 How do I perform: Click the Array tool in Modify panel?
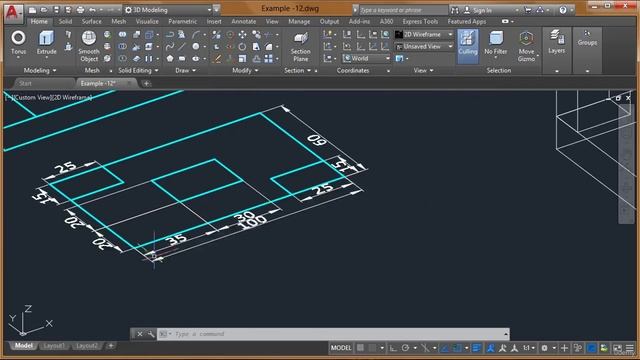269,58
